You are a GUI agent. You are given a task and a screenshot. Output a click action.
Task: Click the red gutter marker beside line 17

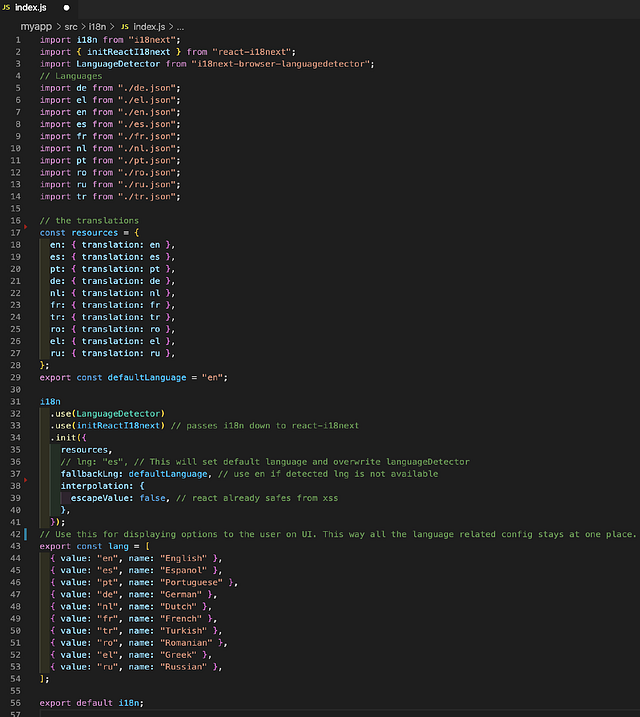(24, 229)
